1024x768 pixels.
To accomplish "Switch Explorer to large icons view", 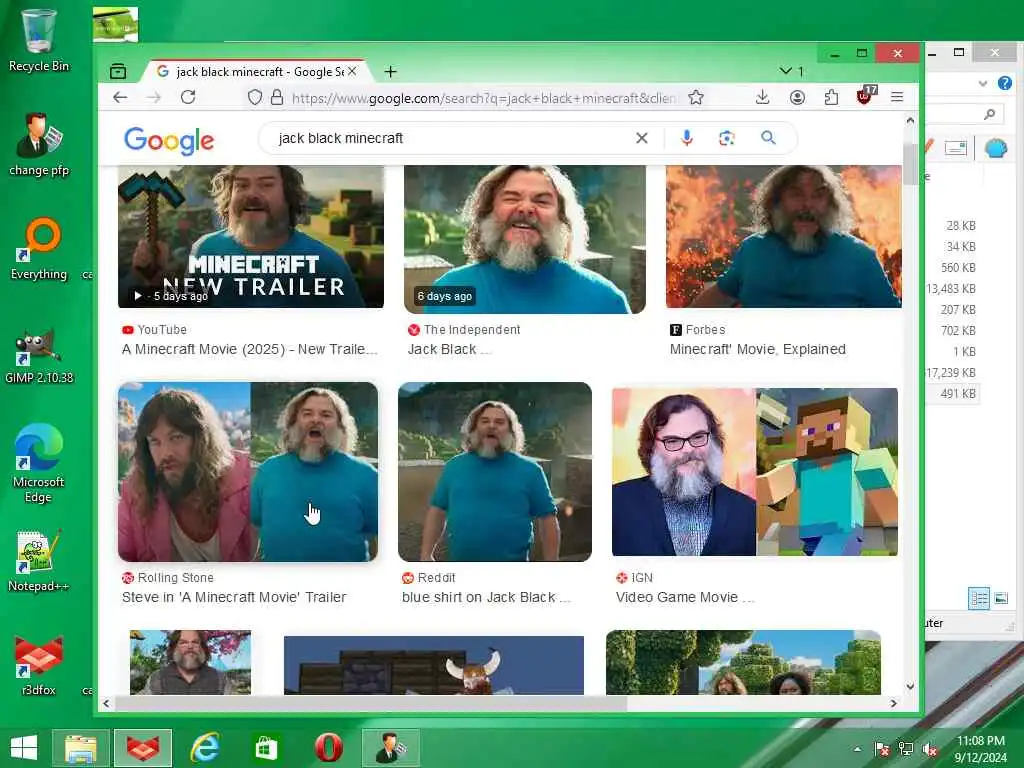I will pos(1000,598).
